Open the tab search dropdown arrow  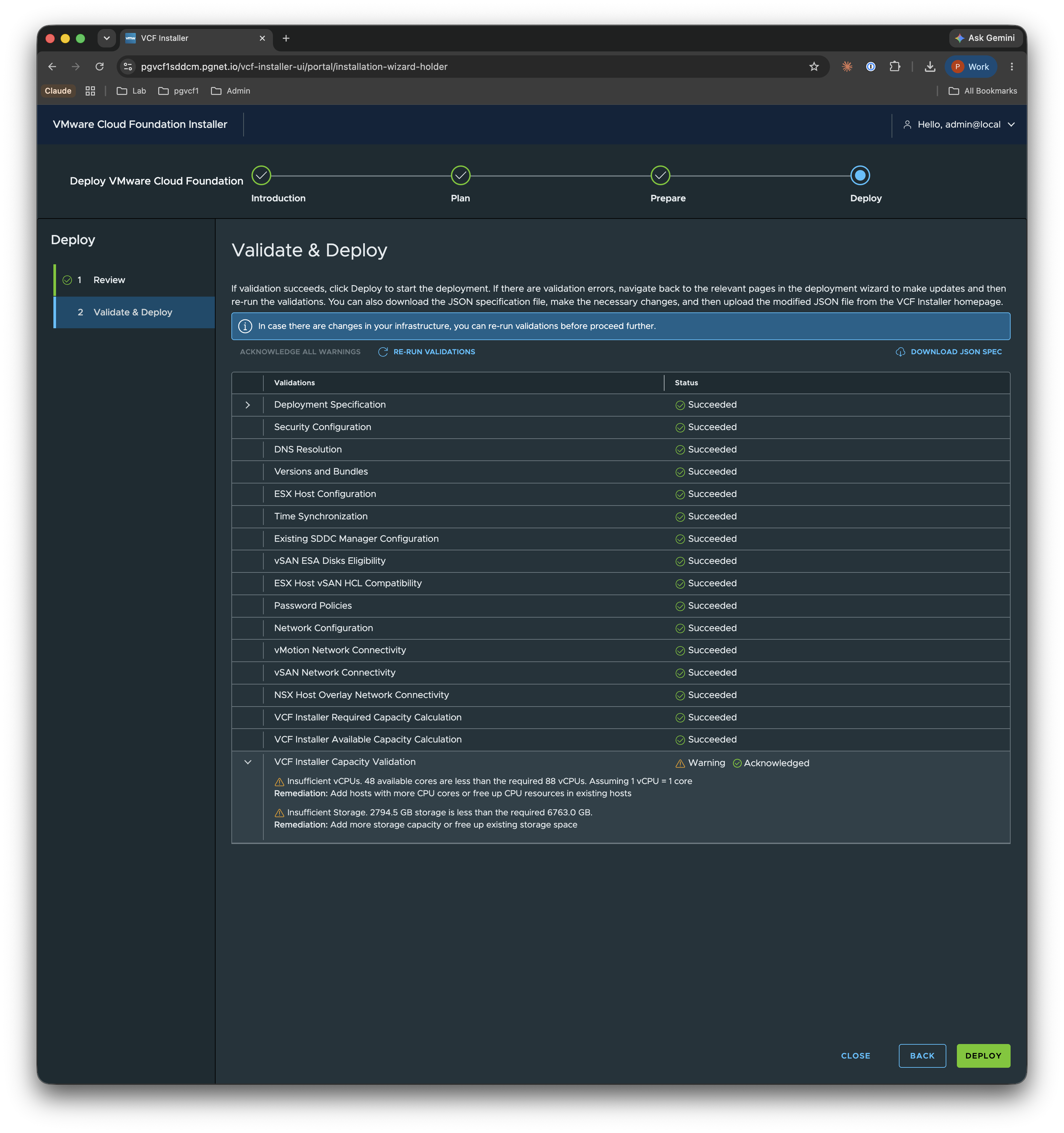tap(106, 38)
